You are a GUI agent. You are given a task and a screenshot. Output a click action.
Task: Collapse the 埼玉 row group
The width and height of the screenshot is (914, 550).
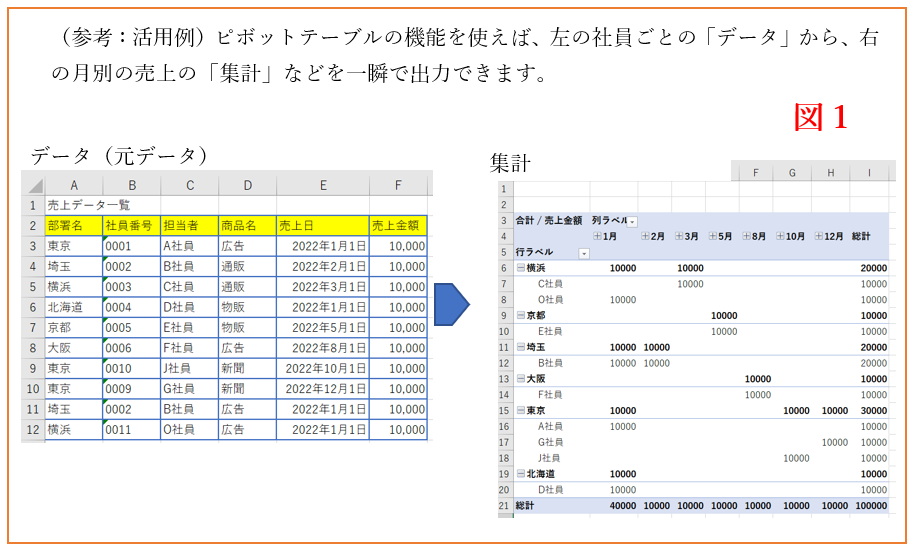point(520,347)
